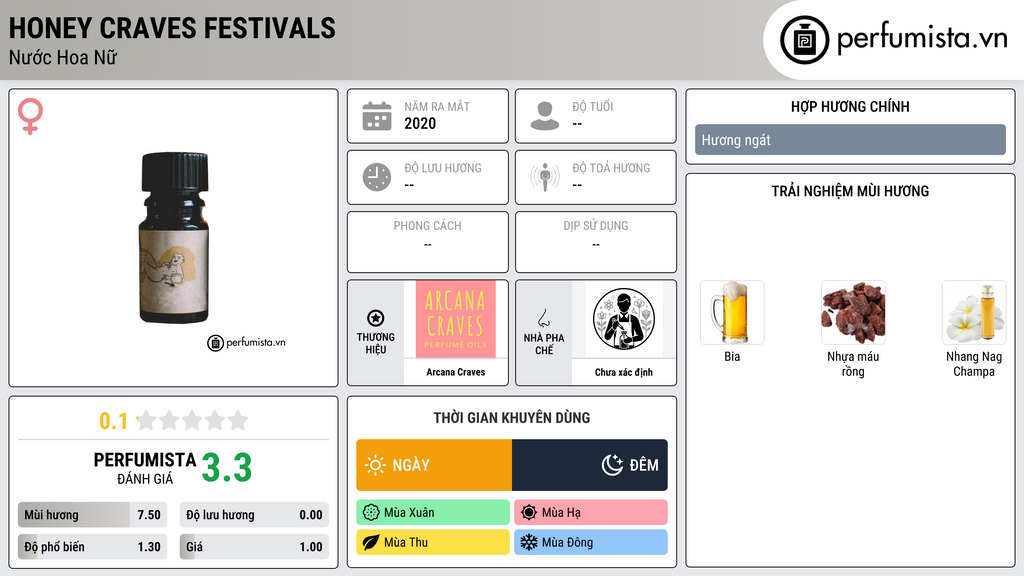Select the Mùa Thu season button
This screenshot has width=1024, height=576.
tap(433, 542)
